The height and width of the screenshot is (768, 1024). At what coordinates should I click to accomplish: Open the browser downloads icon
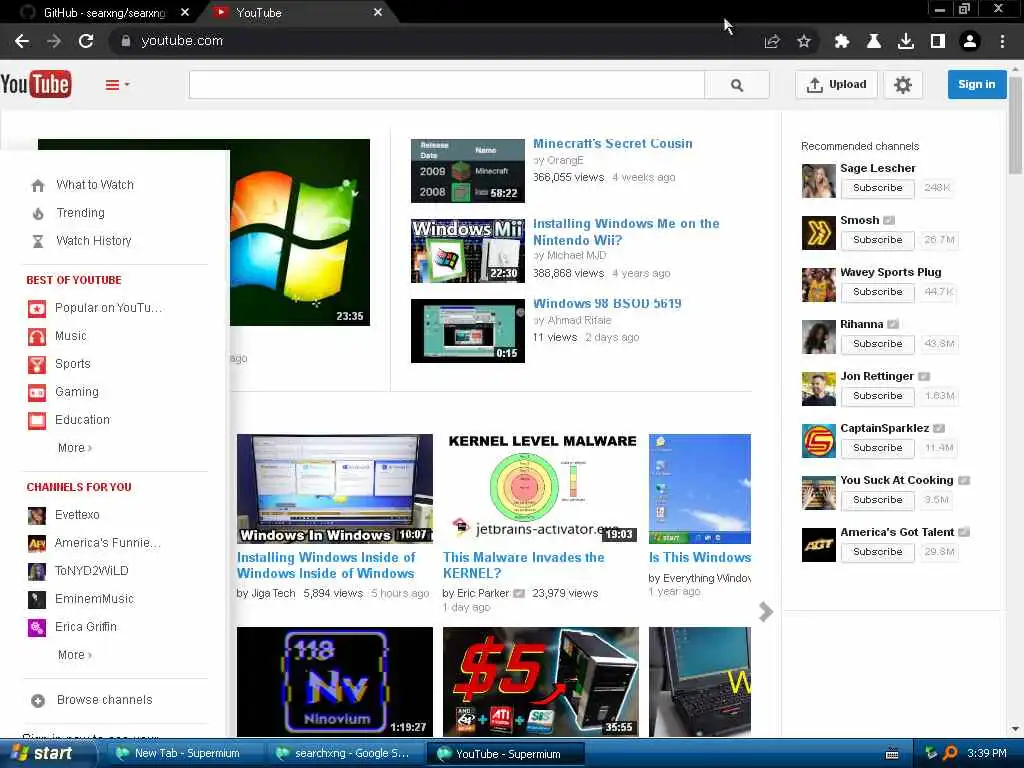pos(906,41)
